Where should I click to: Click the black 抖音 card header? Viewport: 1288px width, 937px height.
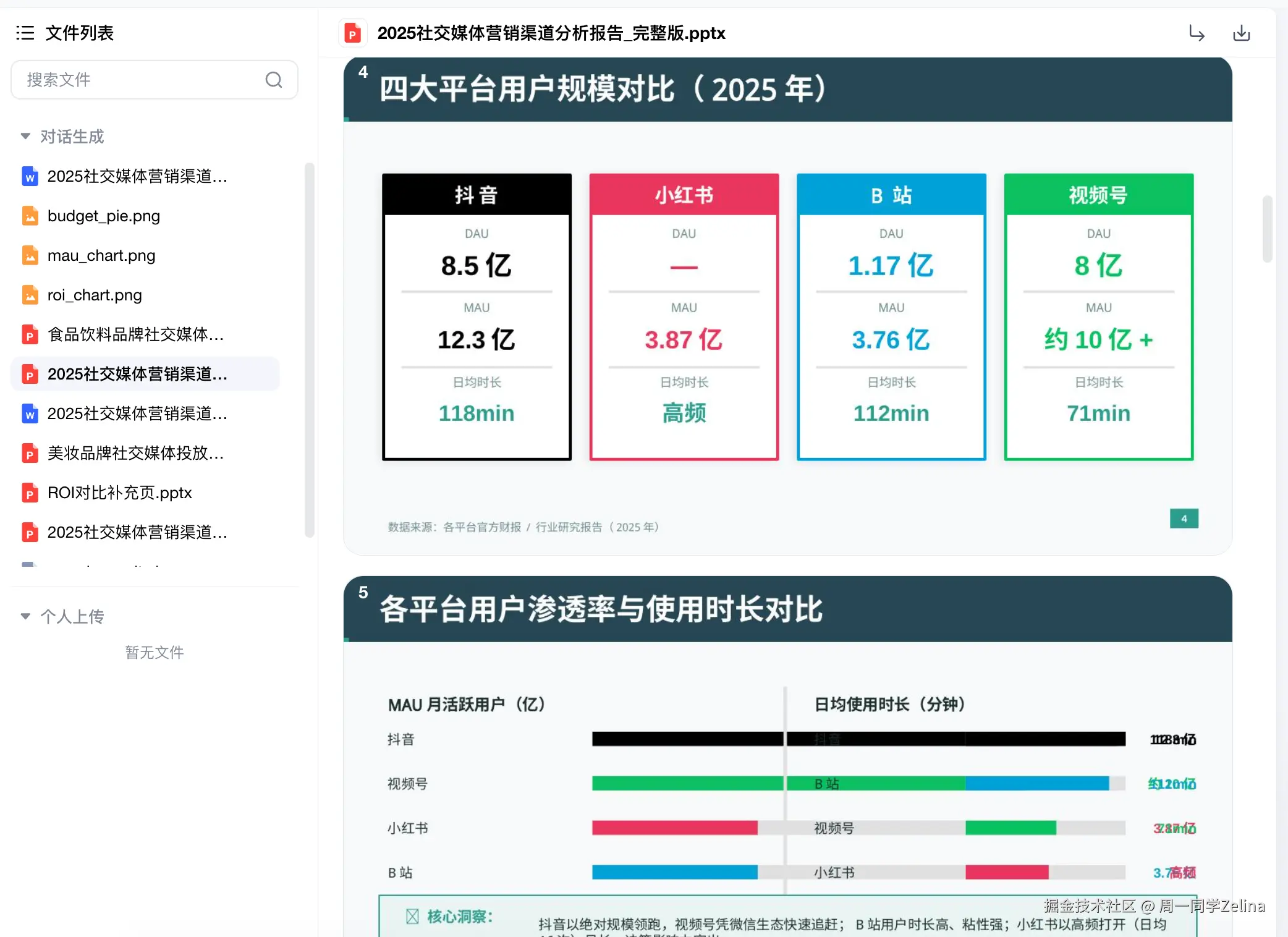[477, 195]
